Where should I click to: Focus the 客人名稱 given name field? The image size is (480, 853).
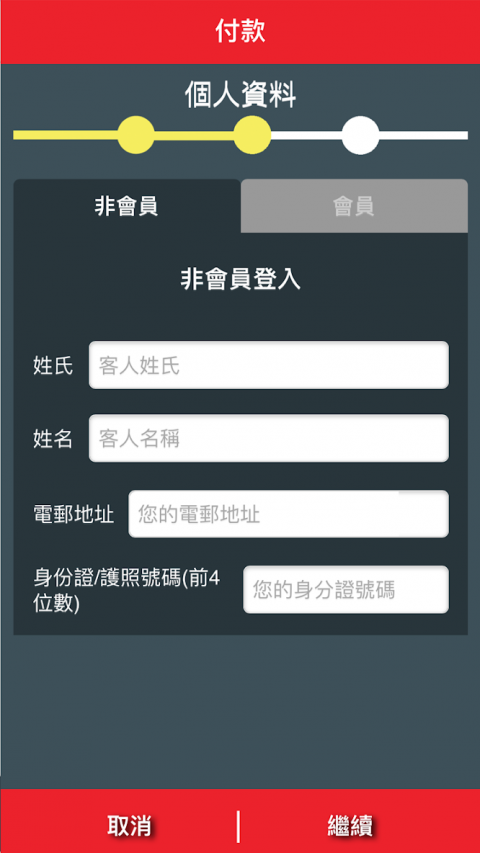[x=269, y=438]
